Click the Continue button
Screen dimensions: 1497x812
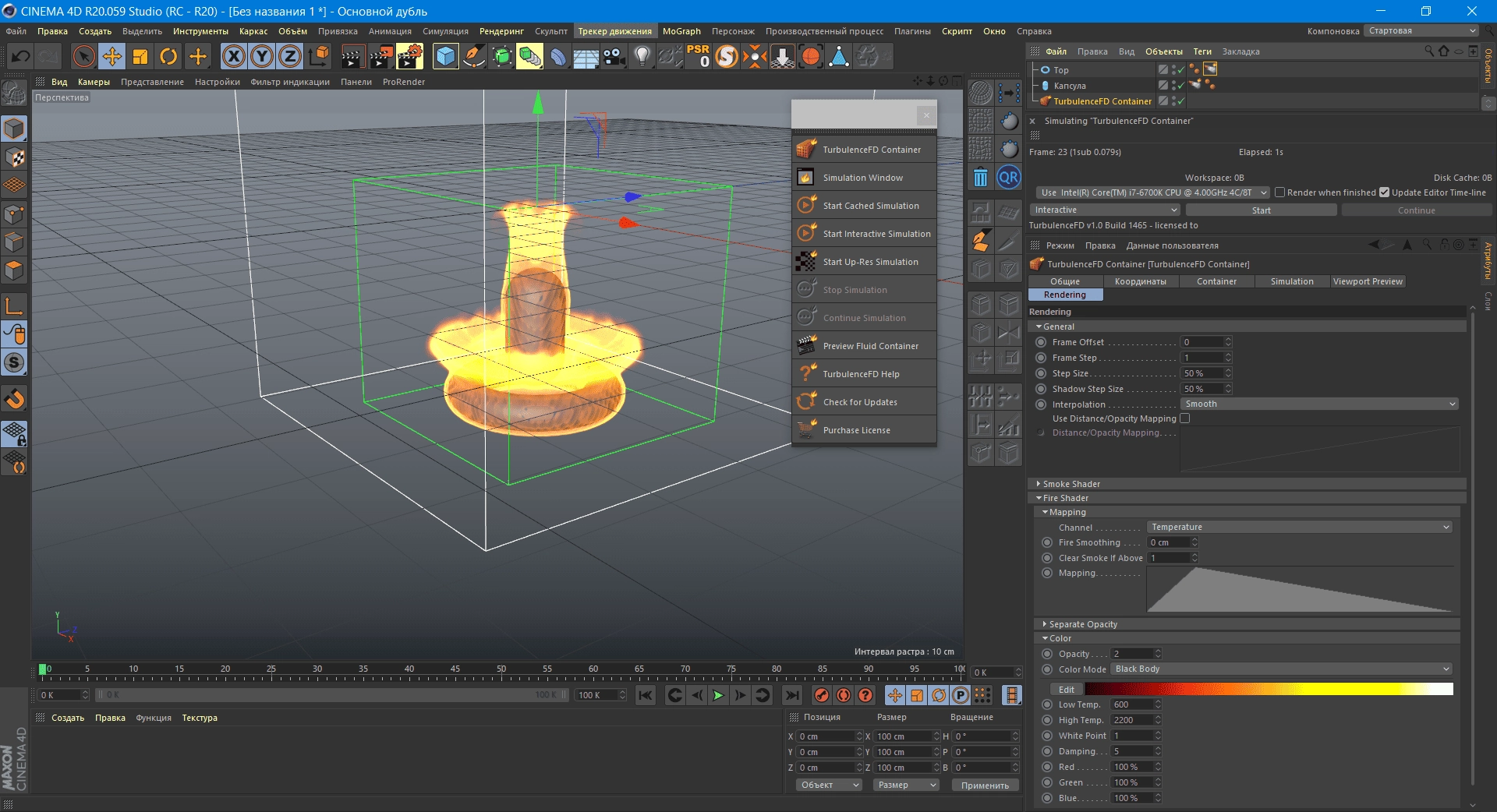[1416, 210]
